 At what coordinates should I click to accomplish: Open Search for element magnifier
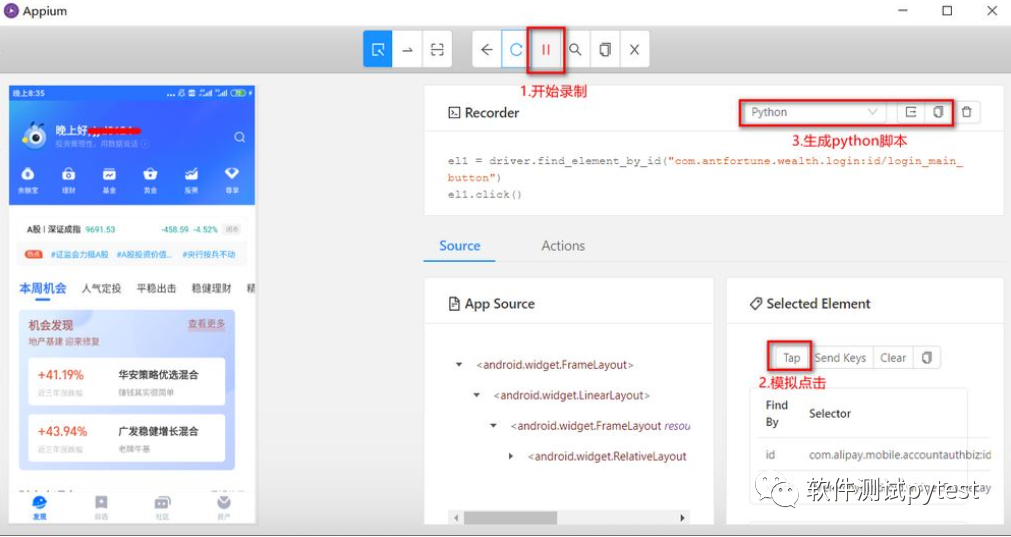[x=576, y=49]
